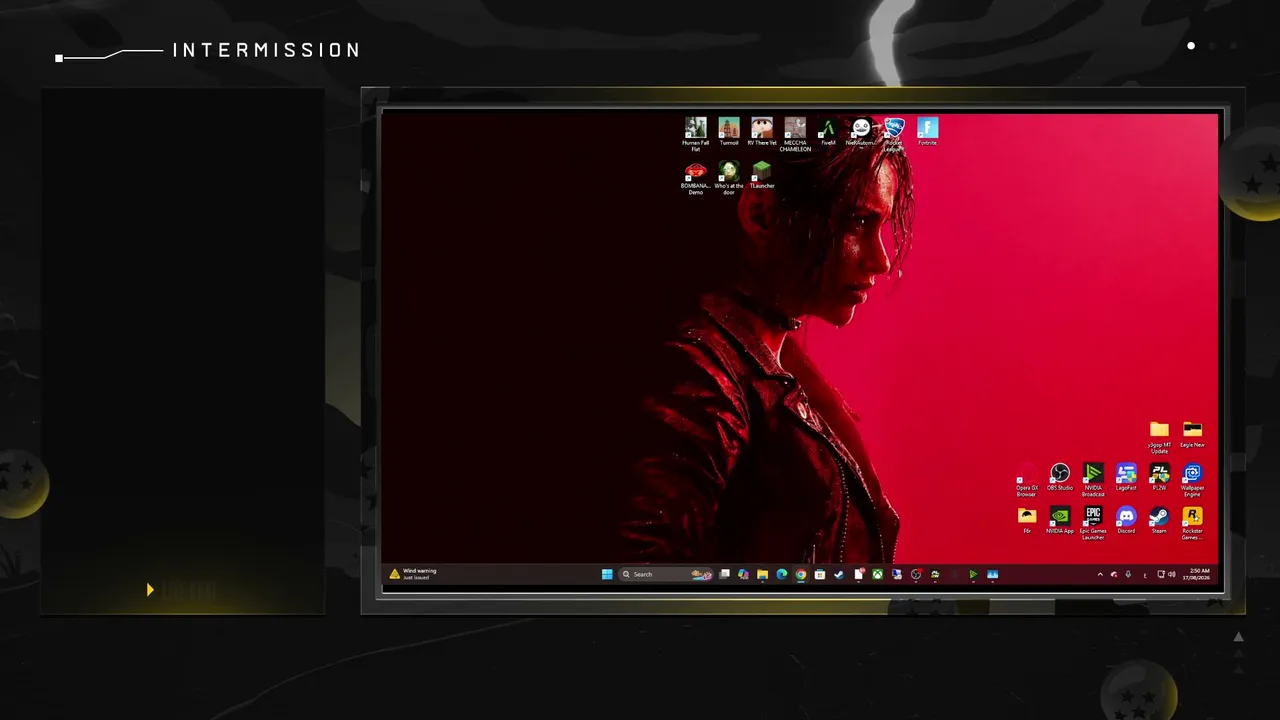Open Microsoft Edge from the taskbar
The image size is (1280, 720).
(781, 574)
